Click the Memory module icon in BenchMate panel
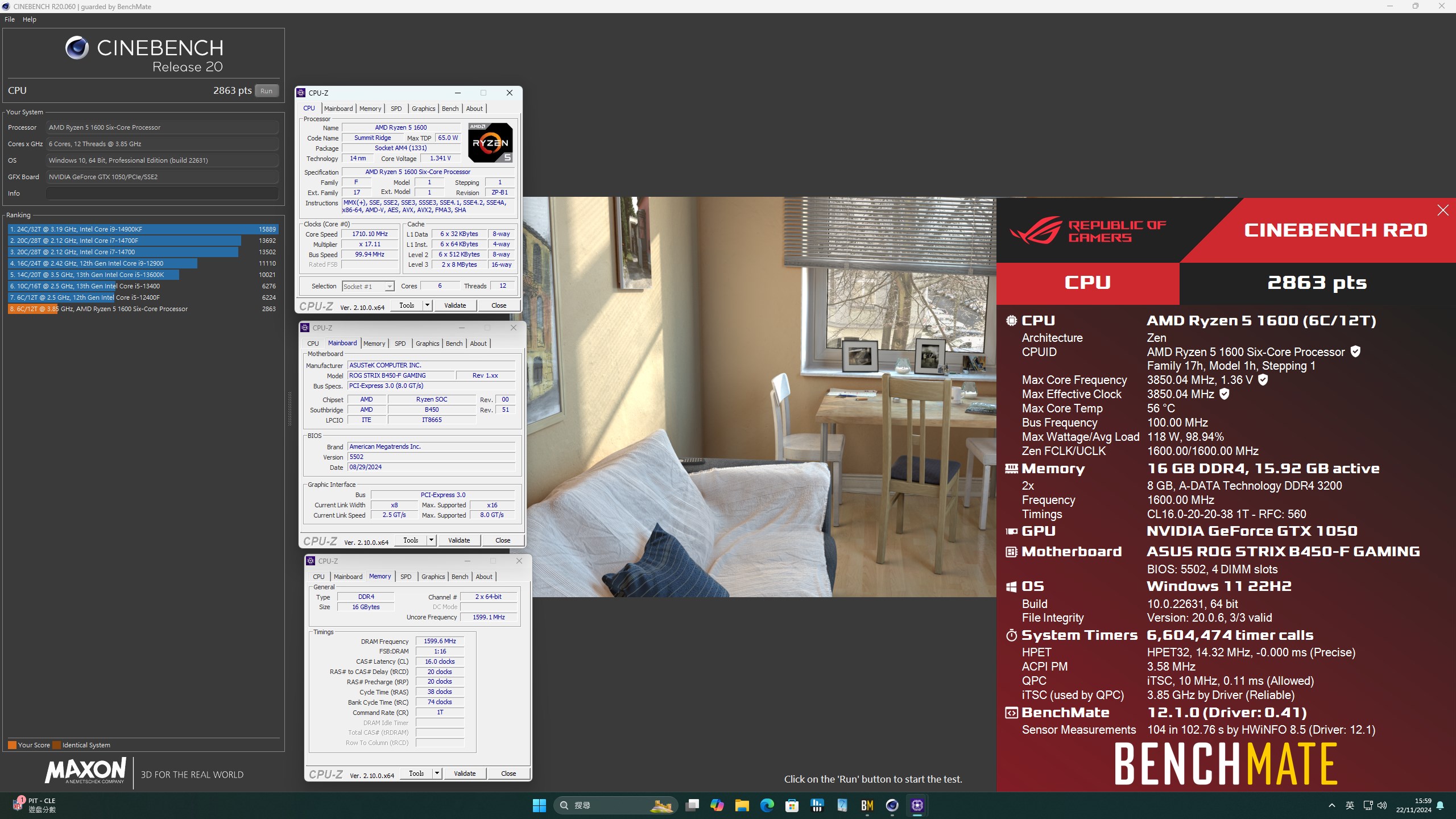The image size is (1456, 819). coord(1011,469)
